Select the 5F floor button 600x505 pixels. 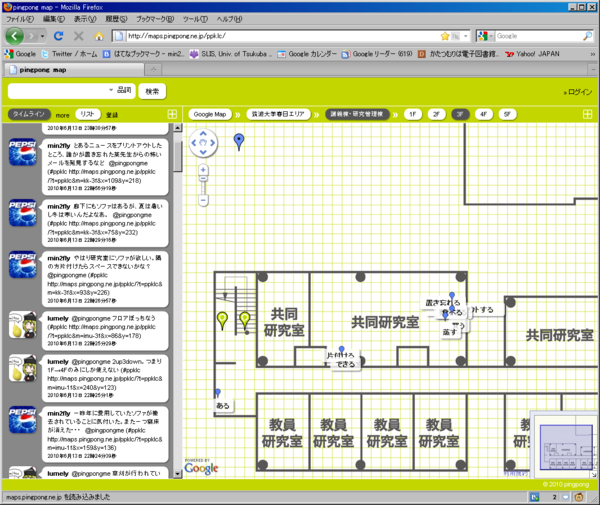coord(507,114)
